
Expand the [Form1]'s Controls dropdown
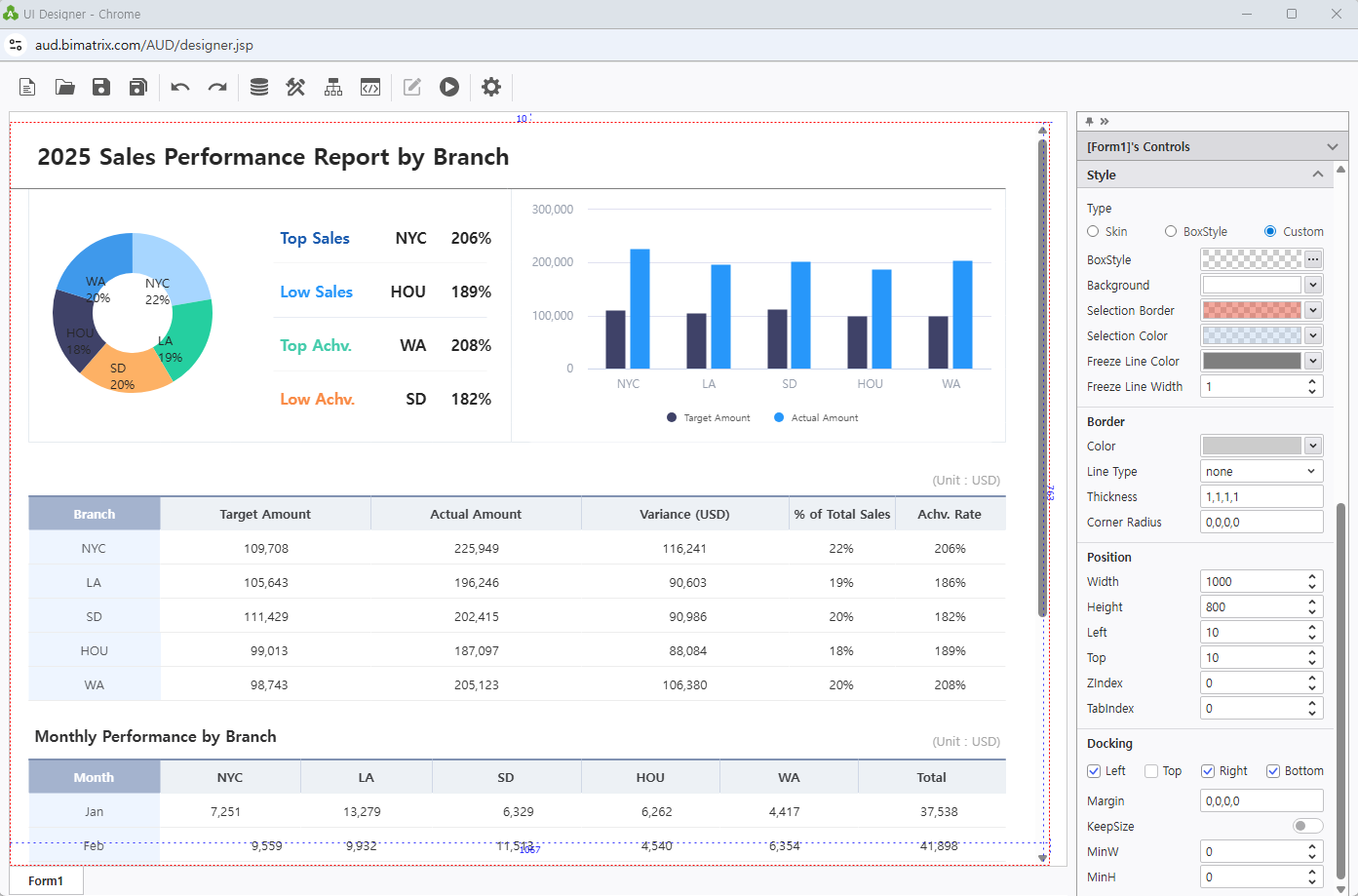[1332, 146]
